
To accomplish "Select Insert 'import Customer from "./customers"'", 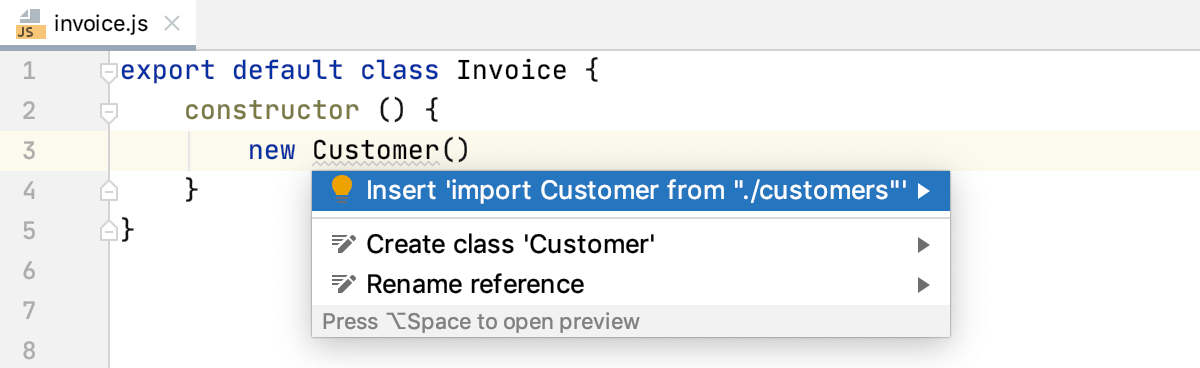I will pyautogui.click(x=631, y=190).
